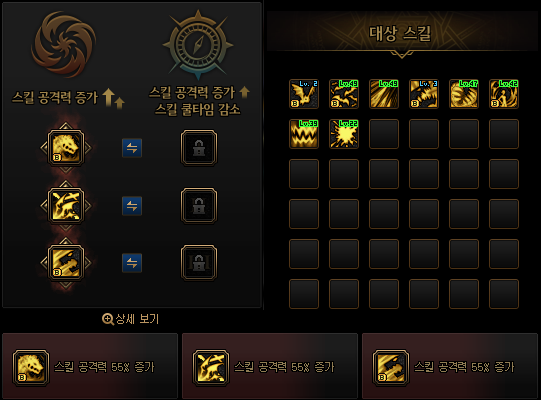This screenshot has height=400, width=541.
Task: Select the Lv.47 claw skill icon
Action: point(464,94)
